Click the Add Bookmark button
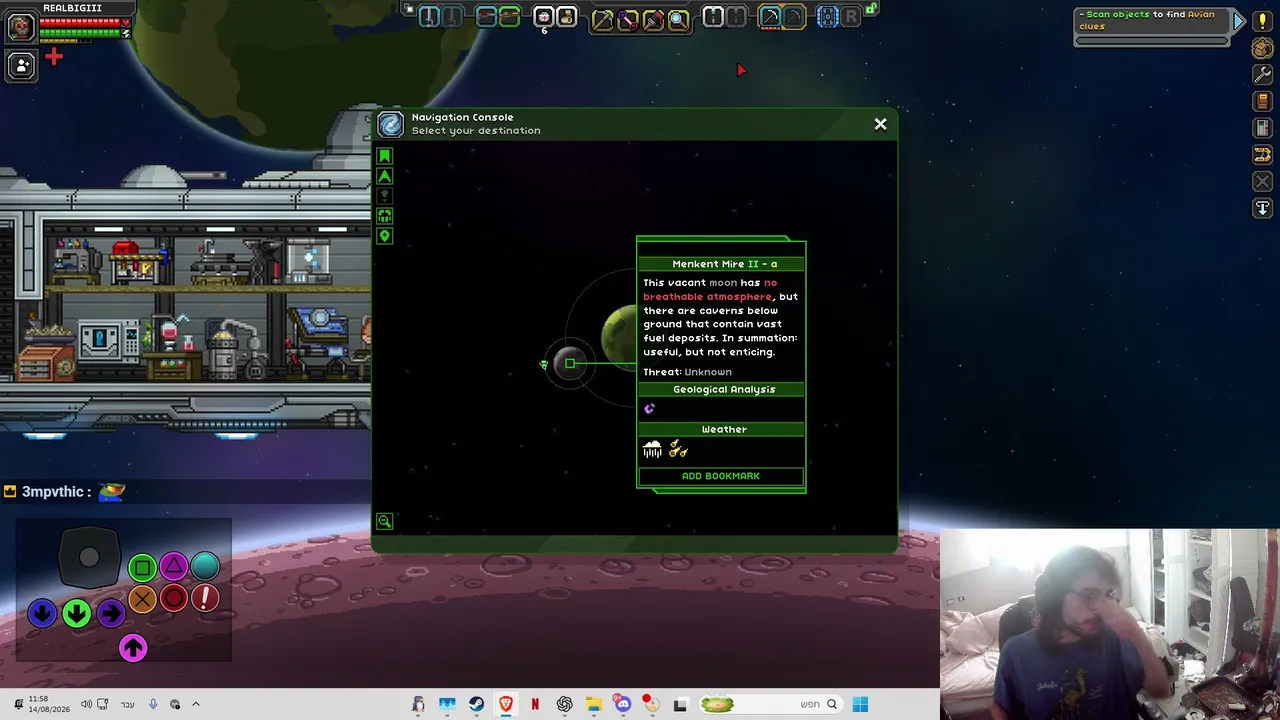The image size is (1280, 720). pyautogui.click(x=721, y=476)
